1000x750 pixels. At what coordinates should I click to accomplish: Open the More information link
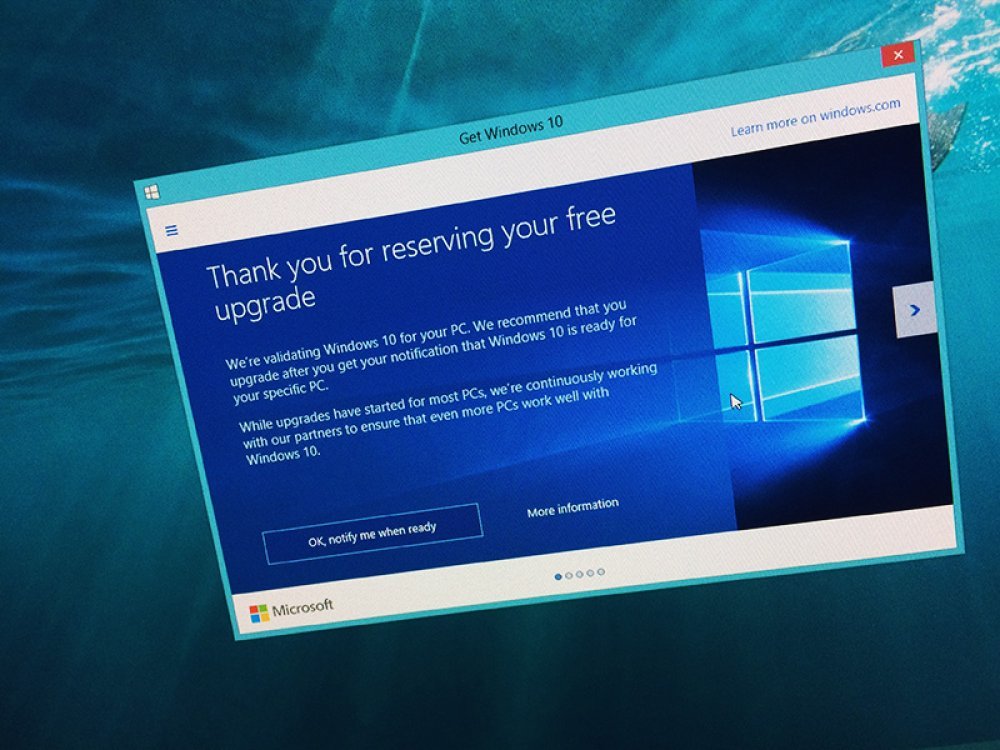(x=573, y=508)
